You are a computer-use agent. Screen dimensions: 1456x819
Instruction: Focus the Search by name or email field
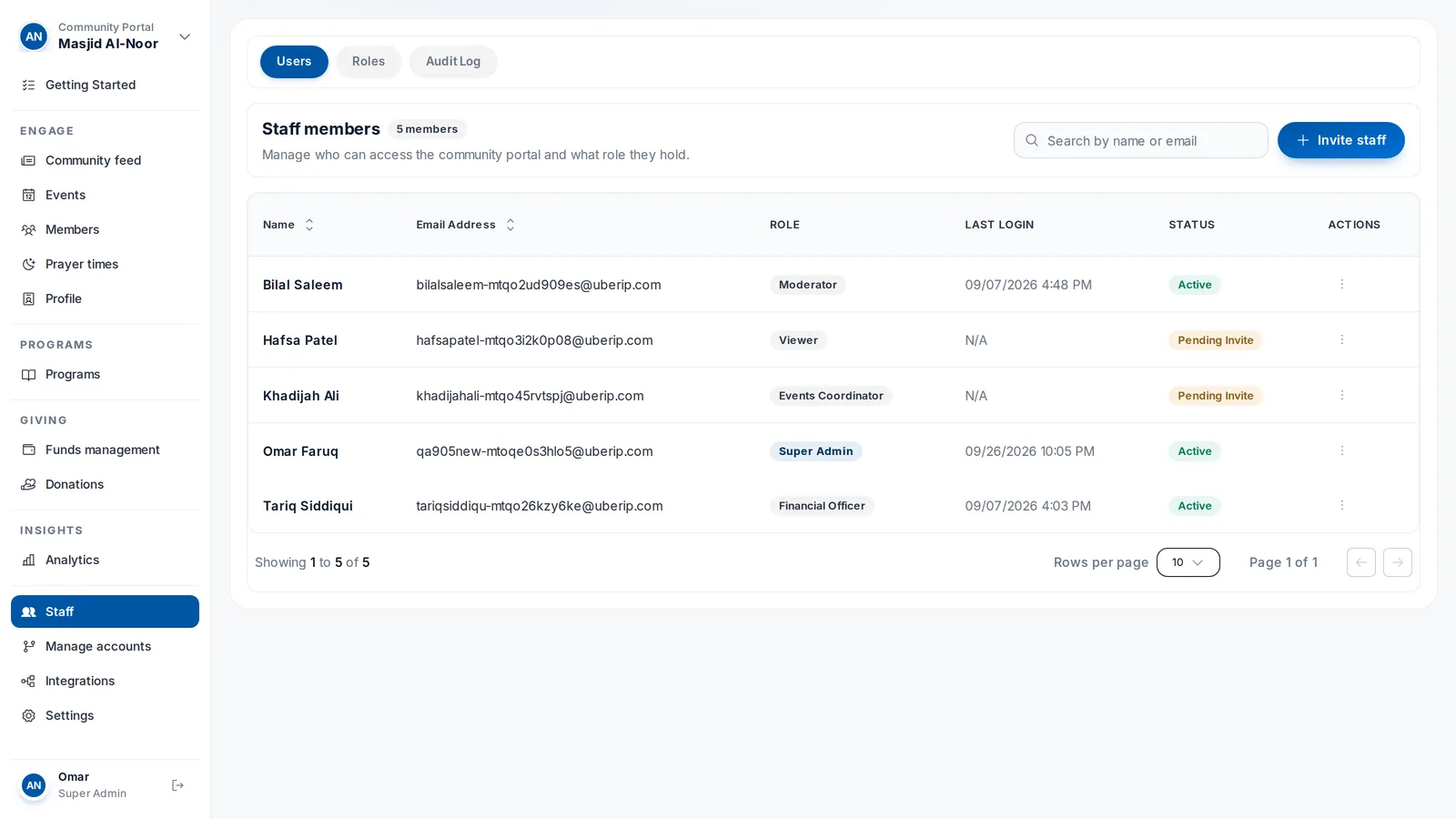coord(1140,140)
